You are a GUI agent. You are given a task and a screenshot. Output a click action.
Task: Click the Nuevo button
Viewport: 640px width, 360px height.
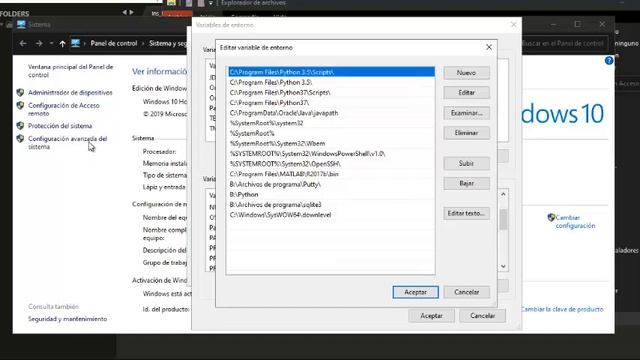click(467, 73)
